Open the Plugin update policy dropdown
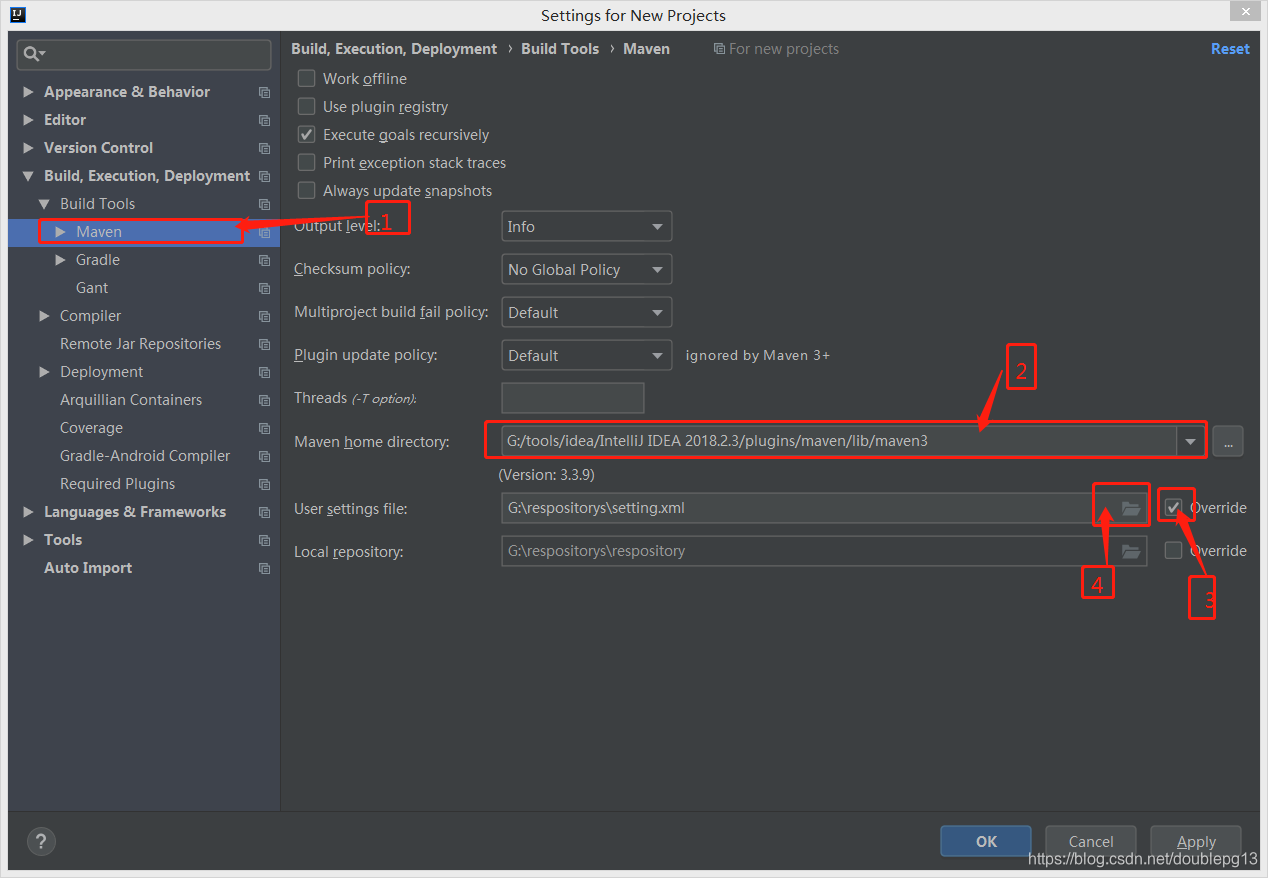Image resolution: width=1268 pixels, height=878 pixels. [x=586, y=356]
